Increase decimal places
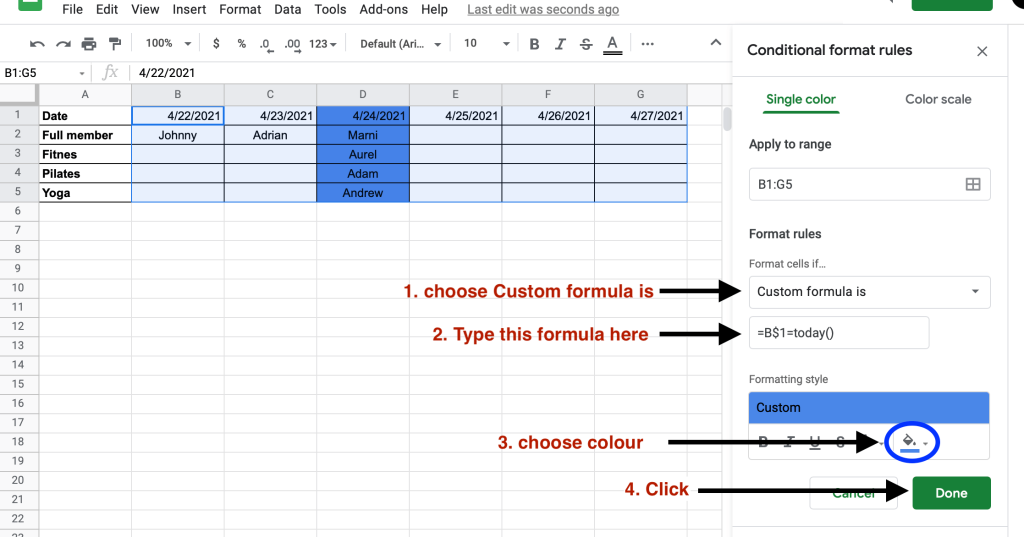The height and width of the screenshot is (537, 1024). point(293,44)
